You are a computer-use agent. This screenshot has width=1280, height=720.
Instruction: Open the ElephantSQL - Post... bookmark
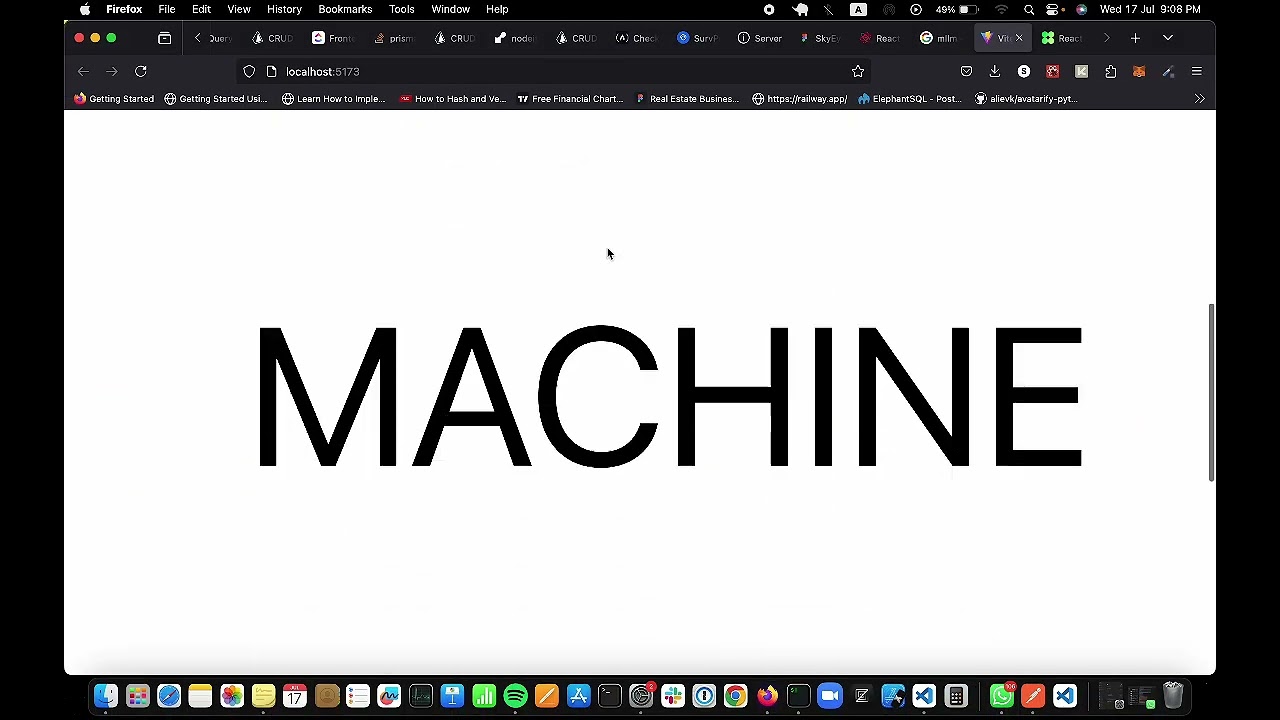pos(909,98)
